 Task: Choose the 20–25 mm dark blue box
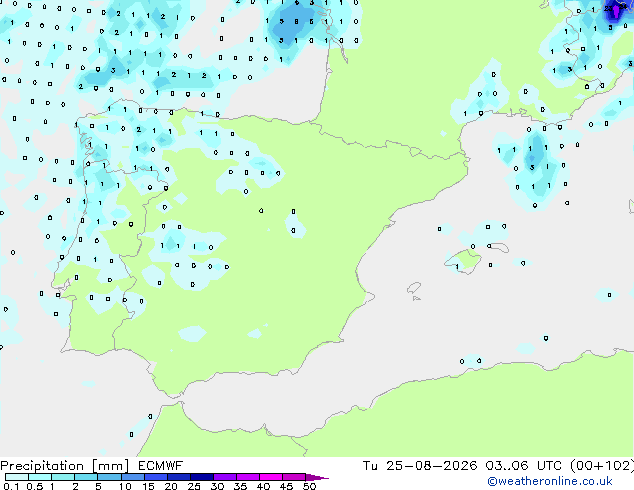point(178,477)
